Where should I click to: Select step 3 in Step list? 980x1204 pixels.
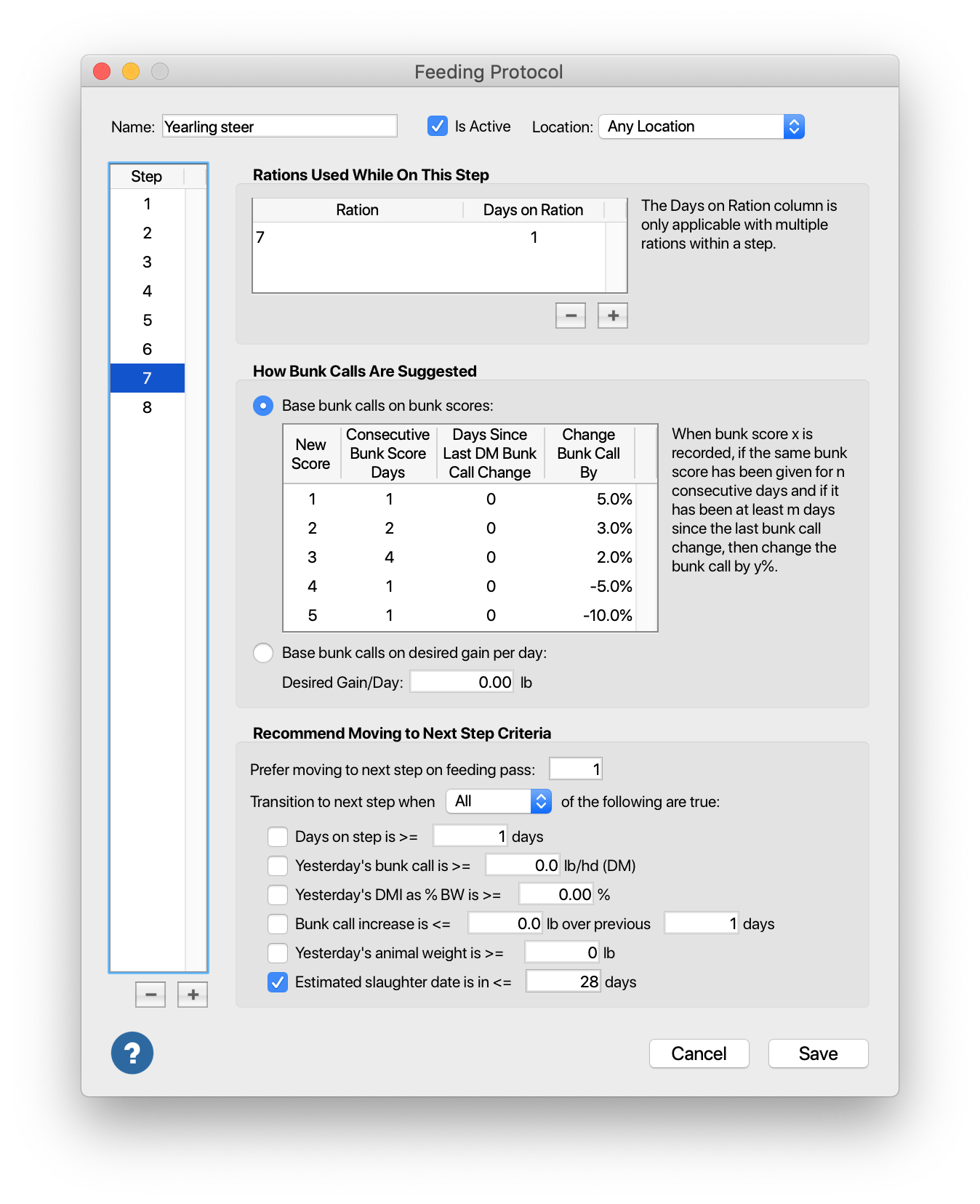[148, 262]
